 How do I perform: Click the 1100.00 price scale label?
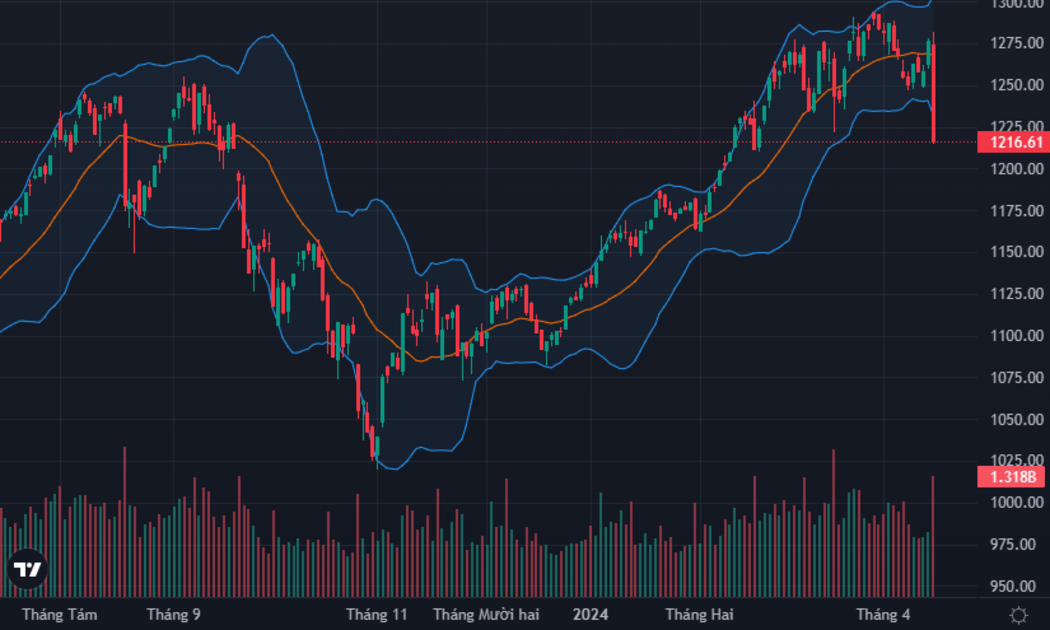[x=1017, y=335]
